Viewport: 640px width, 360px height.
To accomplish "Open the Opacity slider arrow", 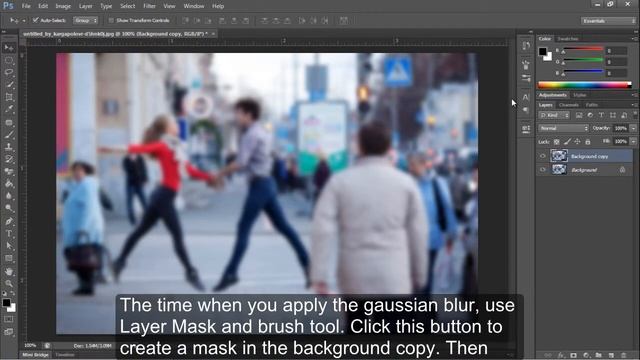I will coord(633,128).
